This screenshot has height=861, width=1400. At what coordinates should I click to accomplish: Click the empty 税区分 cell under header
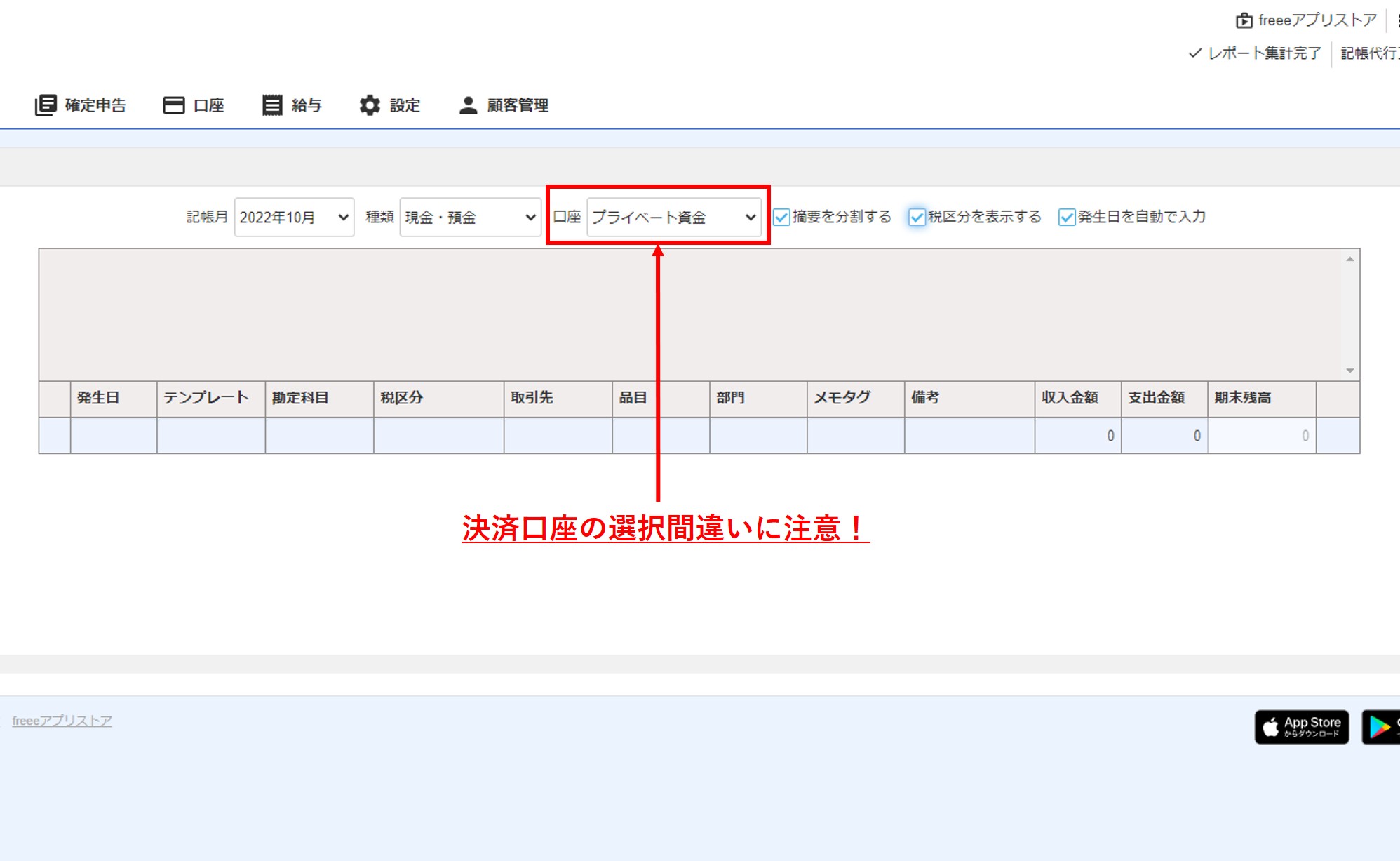click(x=438, y=436)
